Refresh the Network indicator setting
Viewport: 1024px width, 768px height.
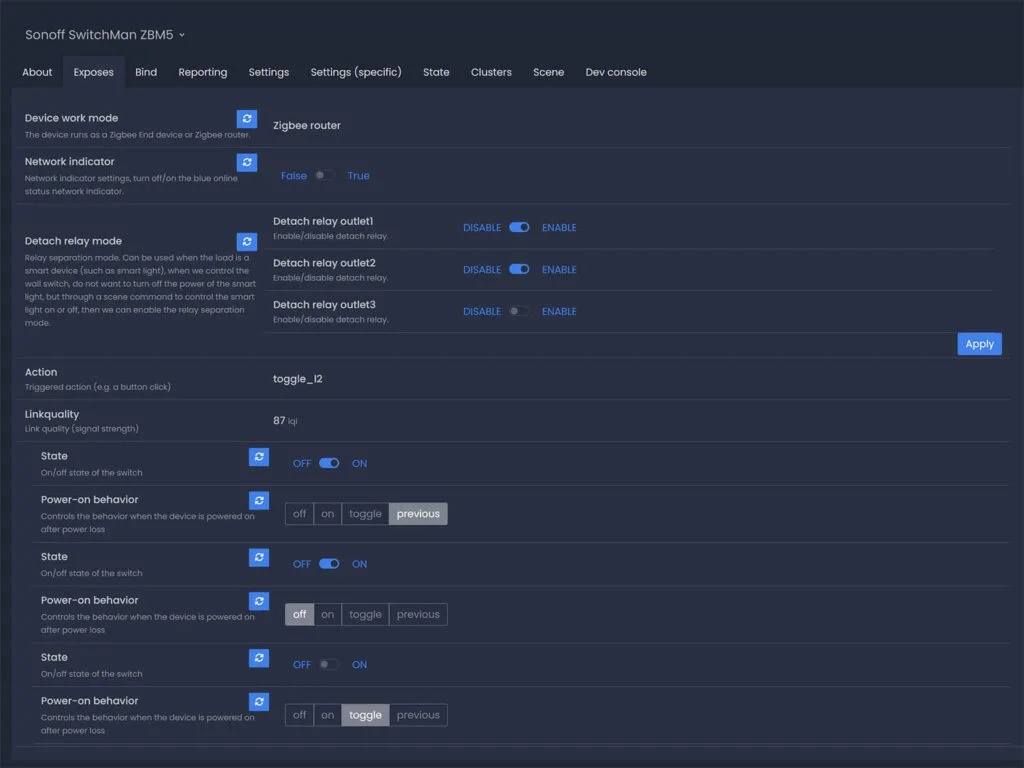point(247,162)
